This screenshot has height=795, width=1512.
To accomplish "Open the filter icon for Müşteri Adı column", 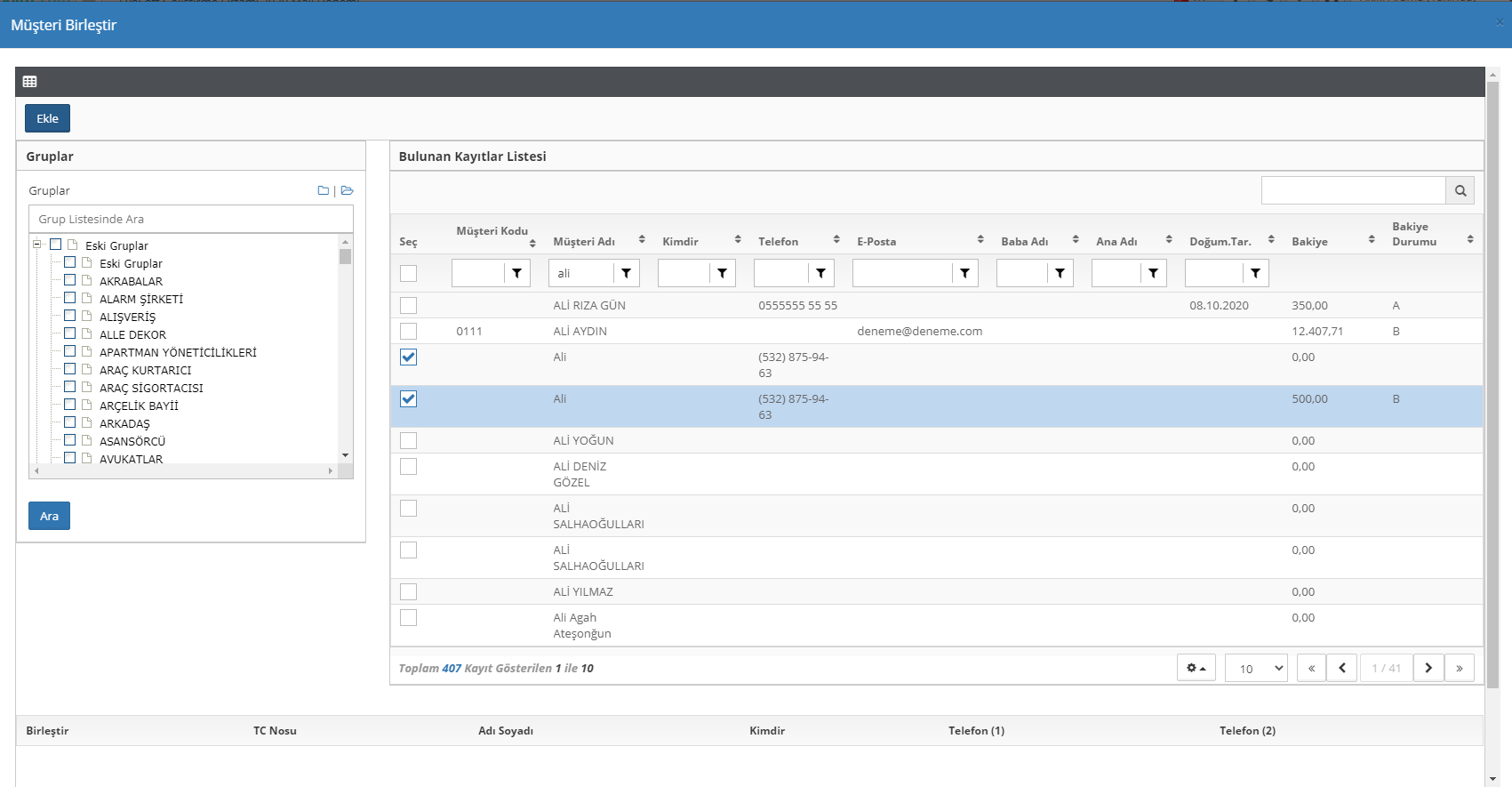I will (x=626, y=274).
